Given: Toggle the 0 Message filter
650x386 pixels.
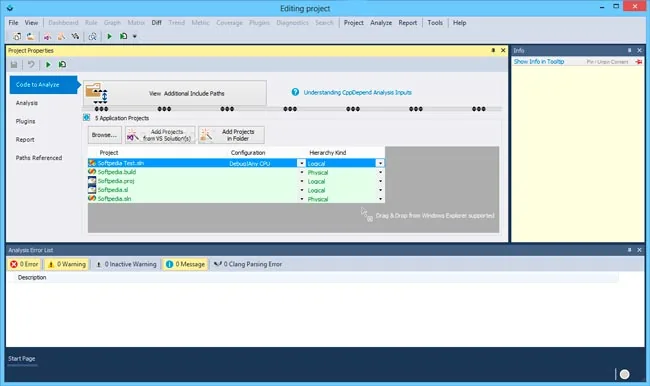Looking at the screenshot, I should point(185,264).
